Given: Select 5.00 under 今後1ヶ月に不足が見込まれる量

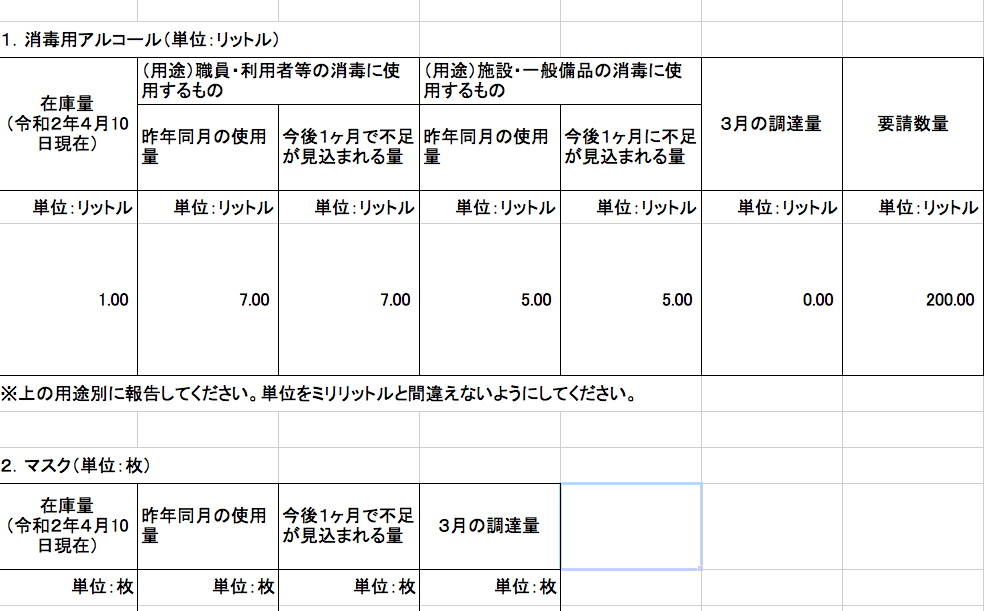Looking at the screenshot, I should [631, 299].
